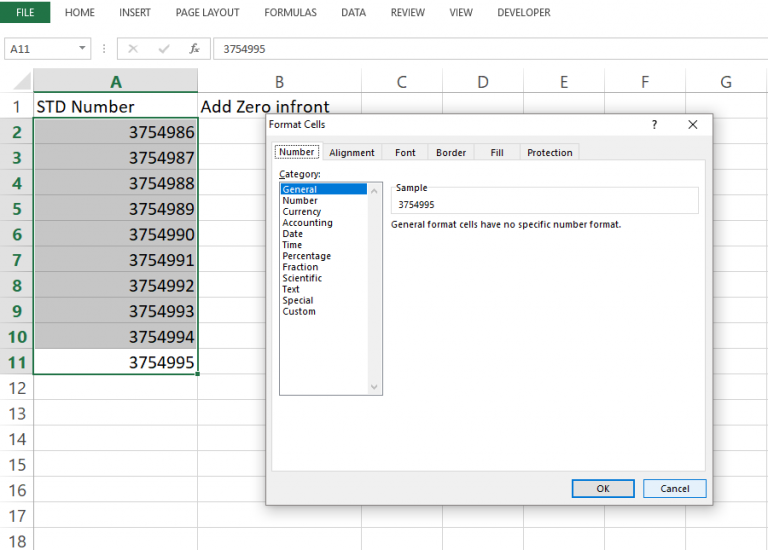Screen dimensions: 768x550
Task: Select row 14 header
Action: click(17, 439)
